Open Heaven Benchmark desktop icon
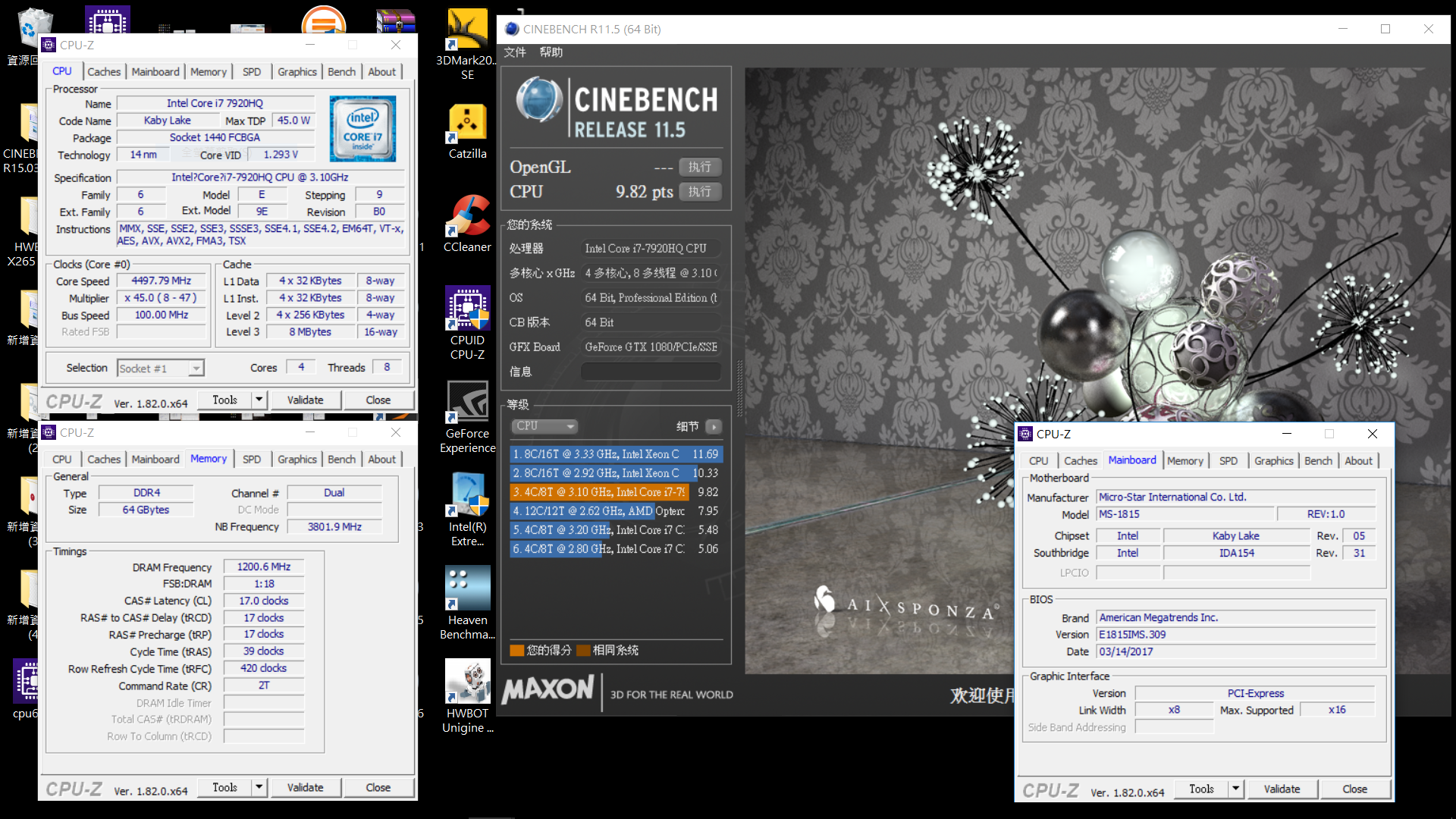1456x819 pixels. pos(467,604)
